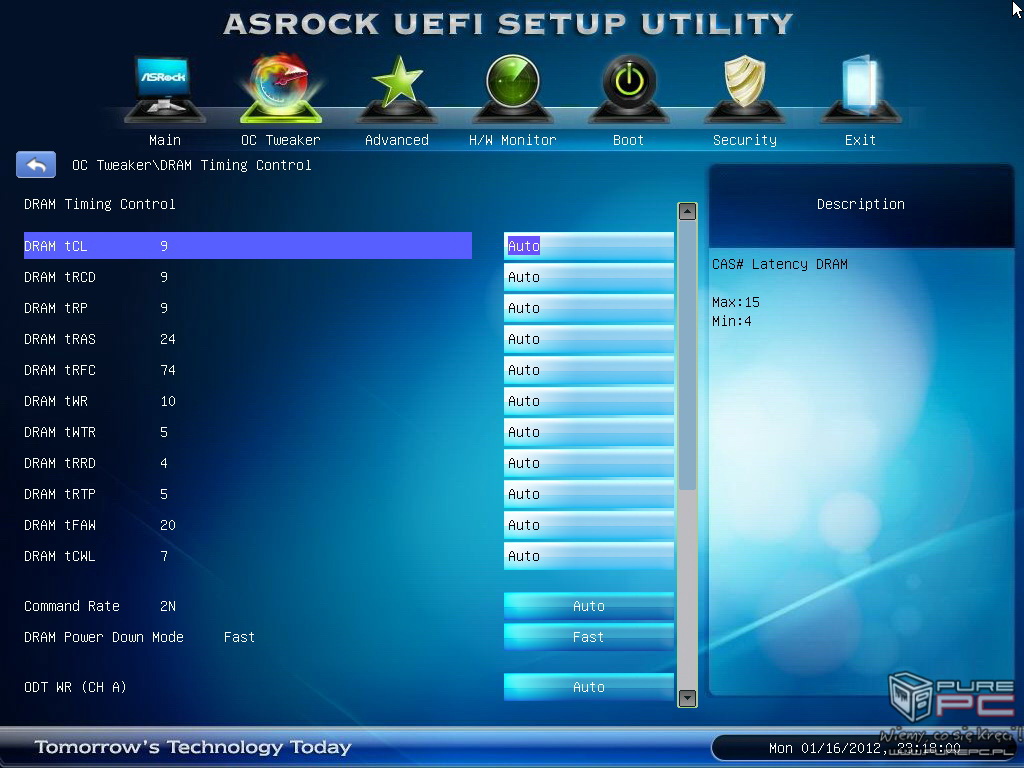The height and width of the screenshot is (768, 1024).
Task: Open the Main monitor icon
Action: 164,88
